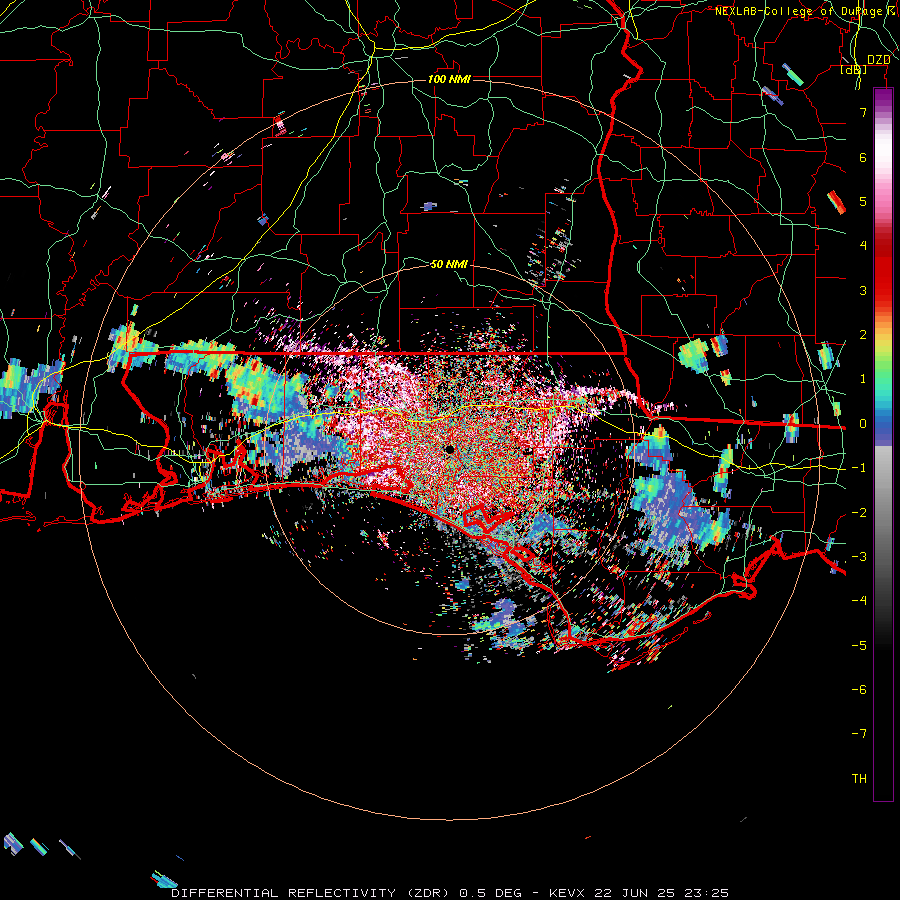Click the 6 value on the color scale
Screen dimensions: 900x900
(x=863, y=157)
